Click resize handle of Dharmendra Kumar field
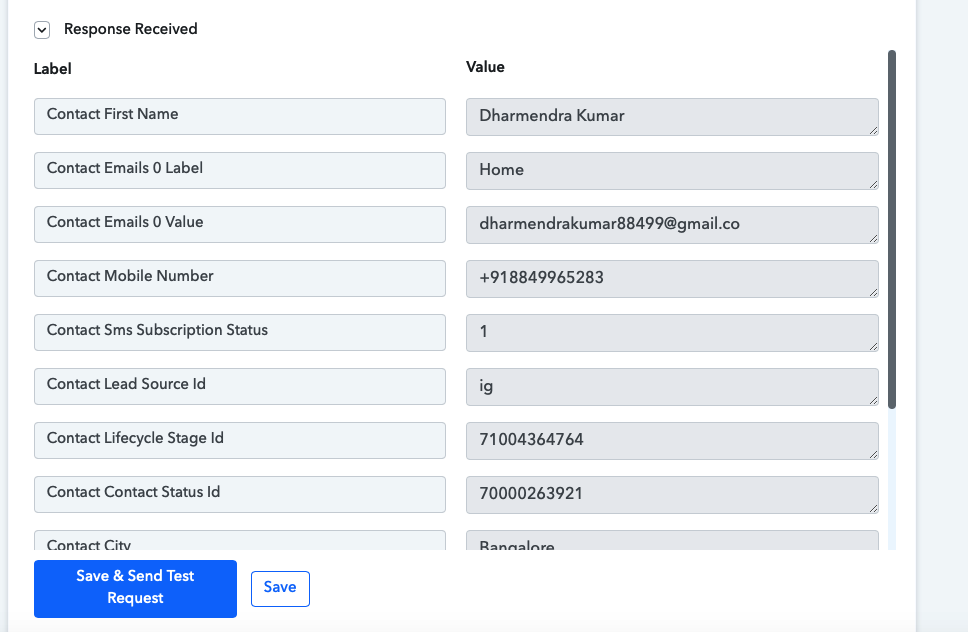The image size is (968, 632). tap(874, 130)
